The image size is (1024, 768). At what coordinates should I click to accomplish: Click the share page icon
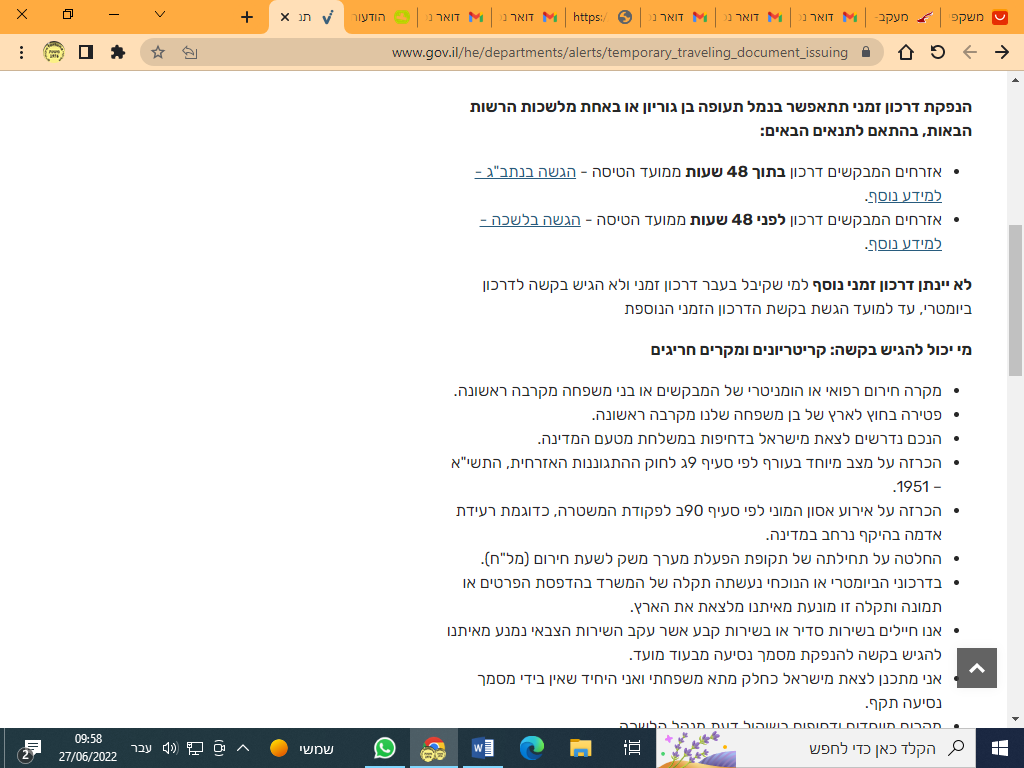click(190, 52)
